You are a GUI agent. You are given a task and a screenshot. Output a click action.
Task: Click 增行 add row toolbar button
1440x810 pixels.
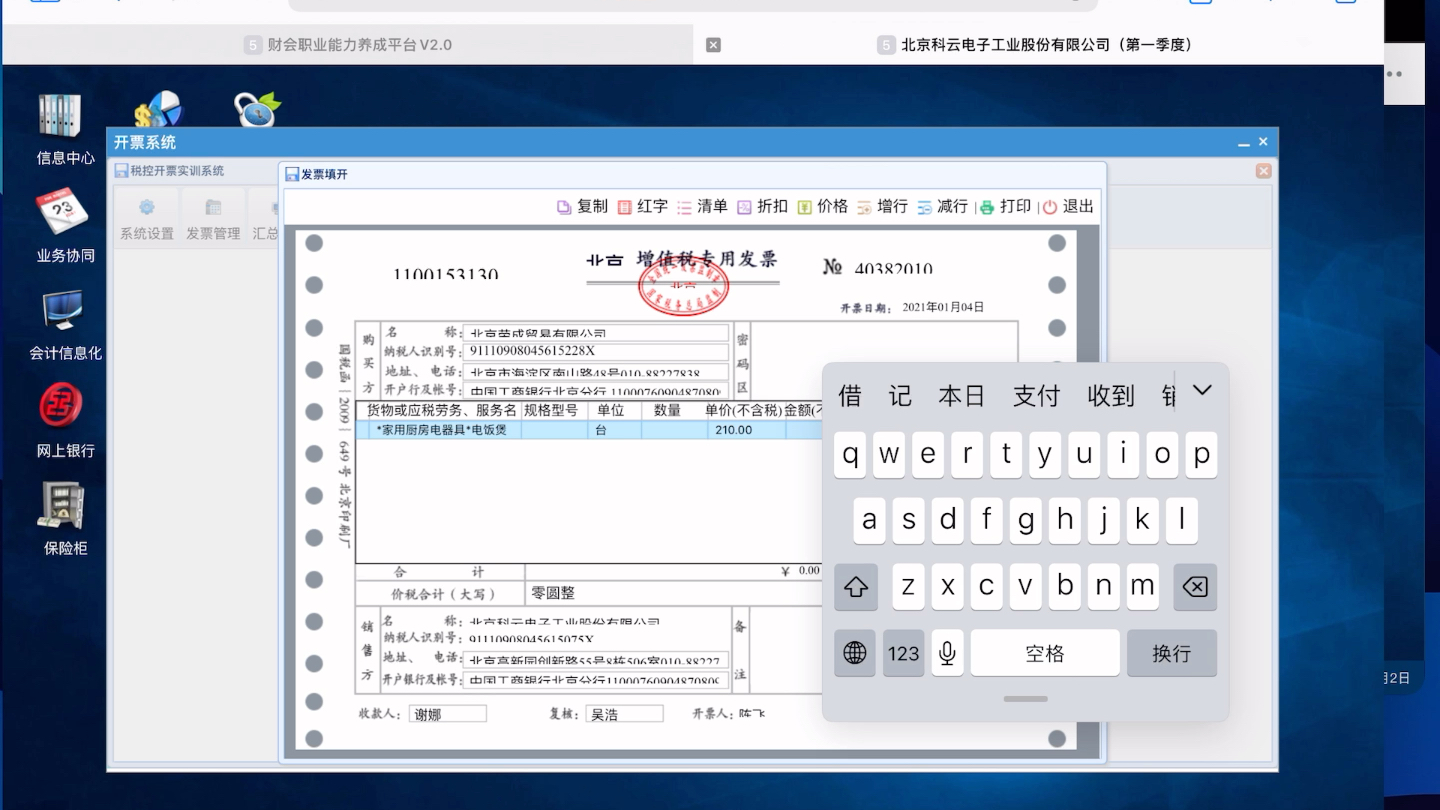[882, 207]
